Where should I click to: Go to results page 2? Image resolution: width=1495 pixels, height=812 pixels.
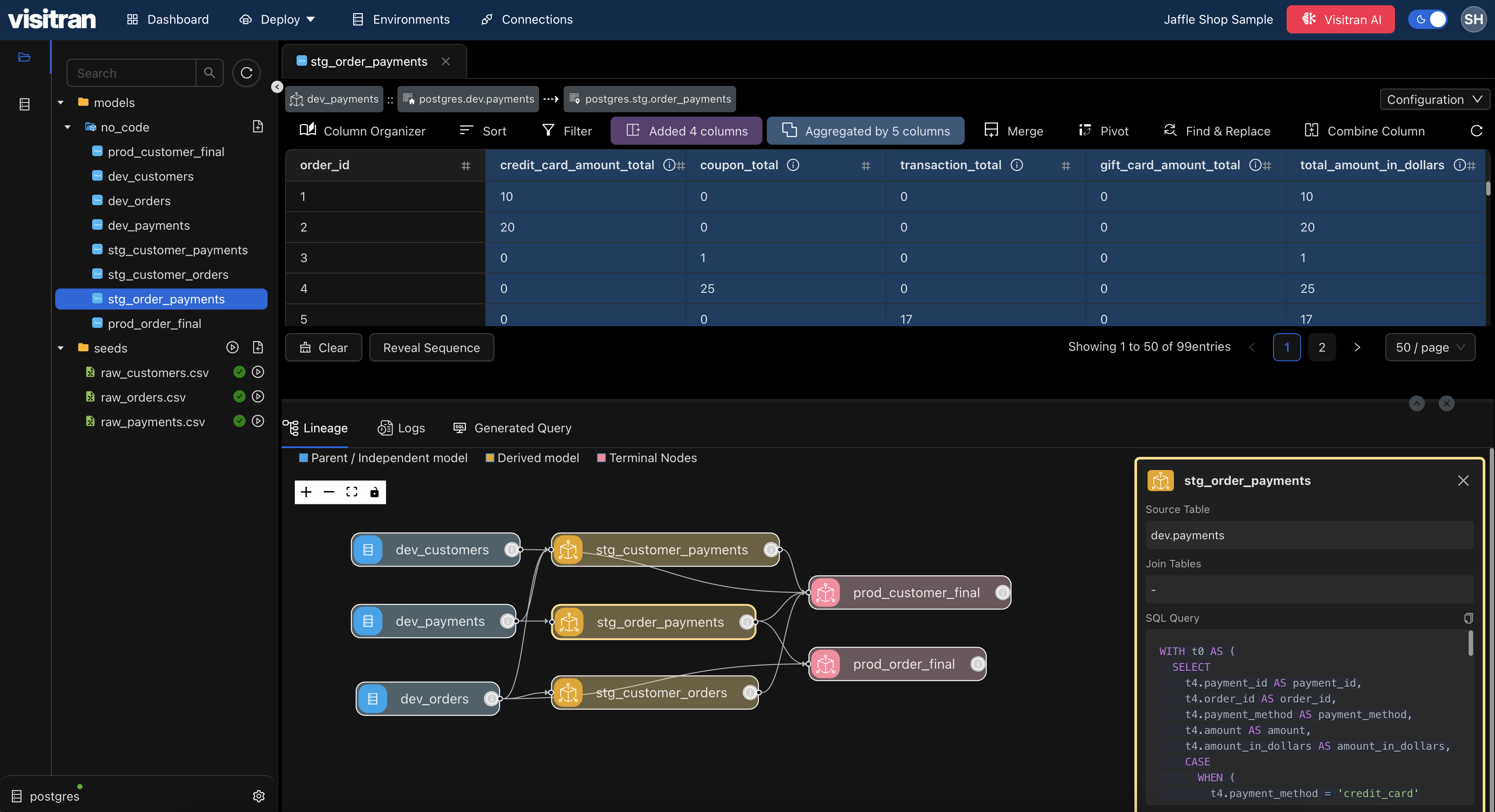(x=1321, y=347)
